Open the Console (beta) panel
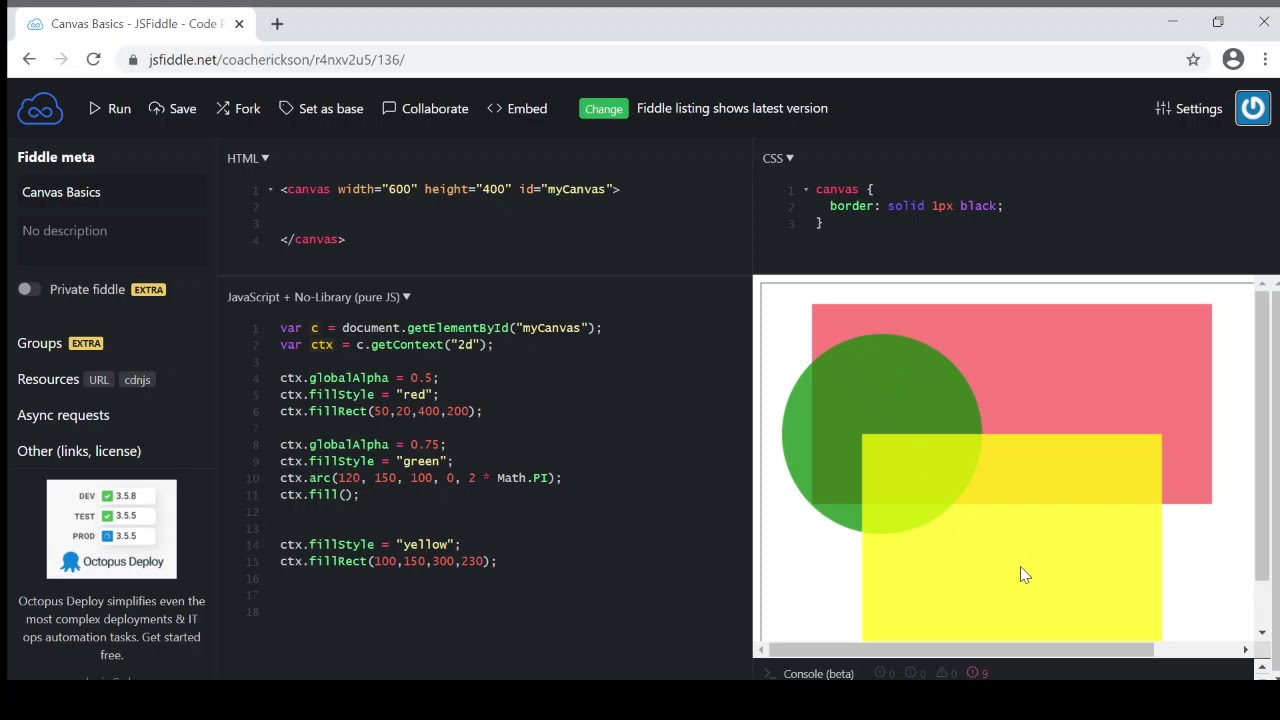The height and width of the screenshot is (720, 1280). point(818,674)
